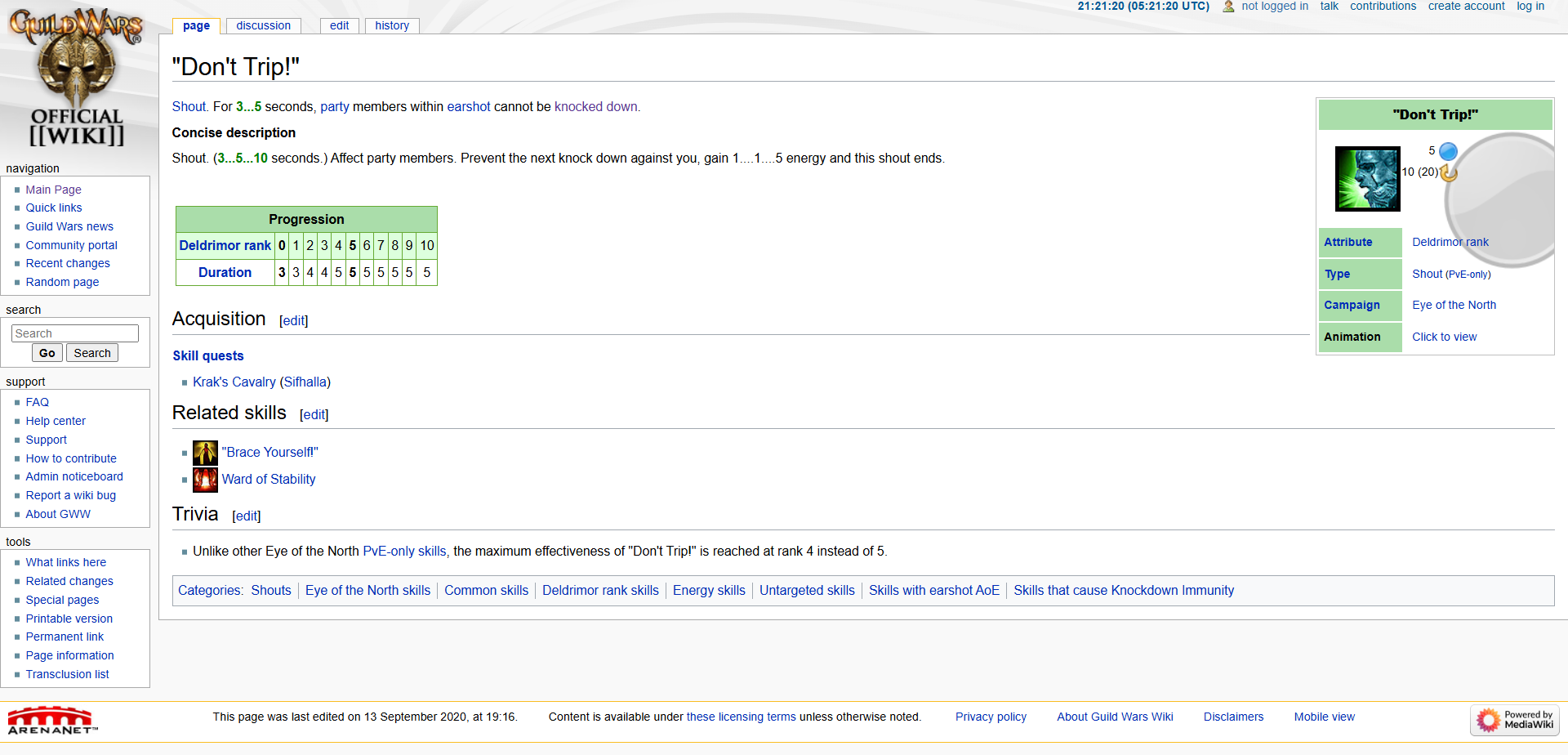Image resolution: width=1568 pixels, height=755 pixels.
Task: Open the Privacy policy
Action: click(991, 717)
